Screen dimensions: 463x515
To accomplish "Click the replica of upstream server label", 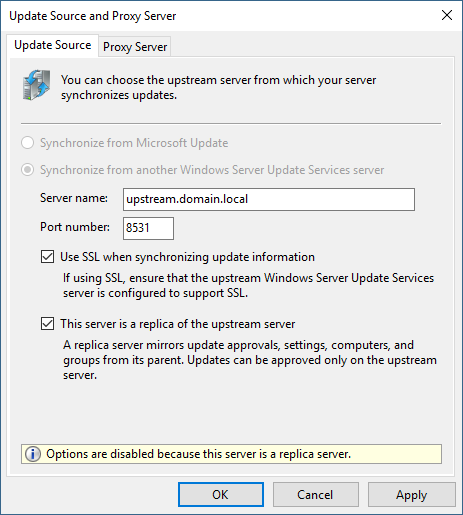I will pos(178,324).
